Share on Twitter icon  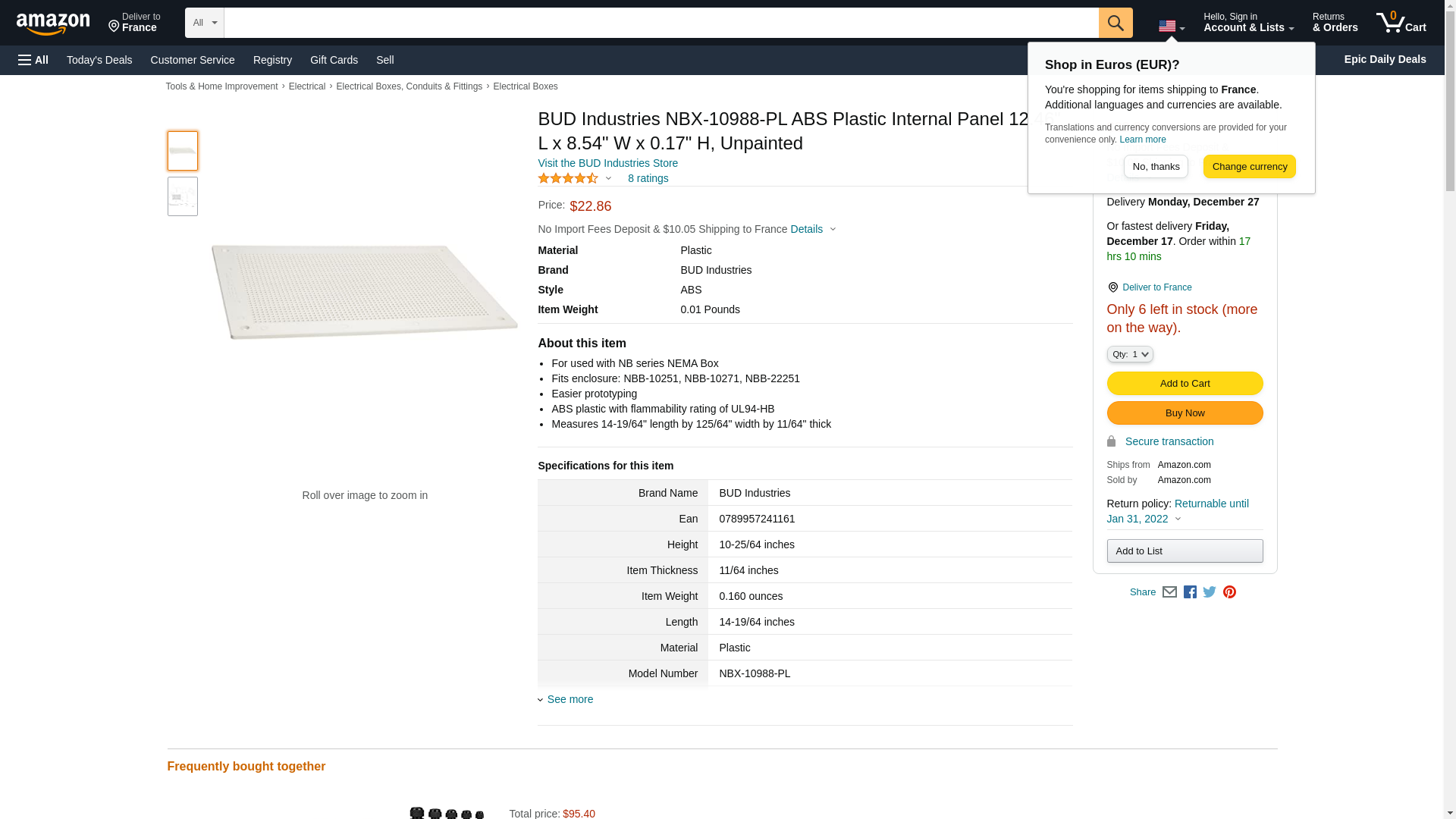tap(1210, 592)
